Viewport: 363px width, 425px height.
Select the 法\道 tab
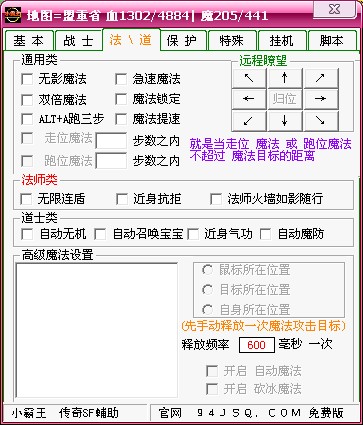click(x=131, y=40)
